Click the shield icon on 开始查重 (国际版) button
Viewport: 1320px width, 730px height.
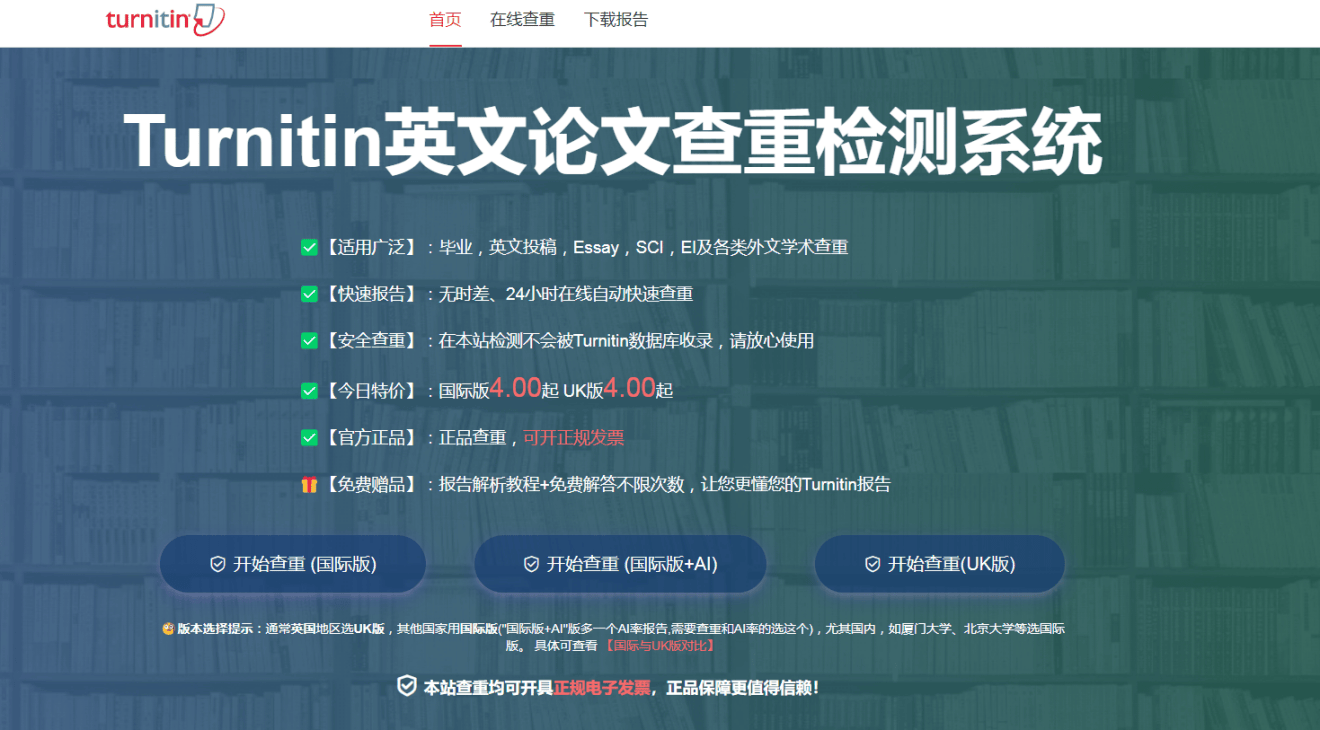coord(218,564)
